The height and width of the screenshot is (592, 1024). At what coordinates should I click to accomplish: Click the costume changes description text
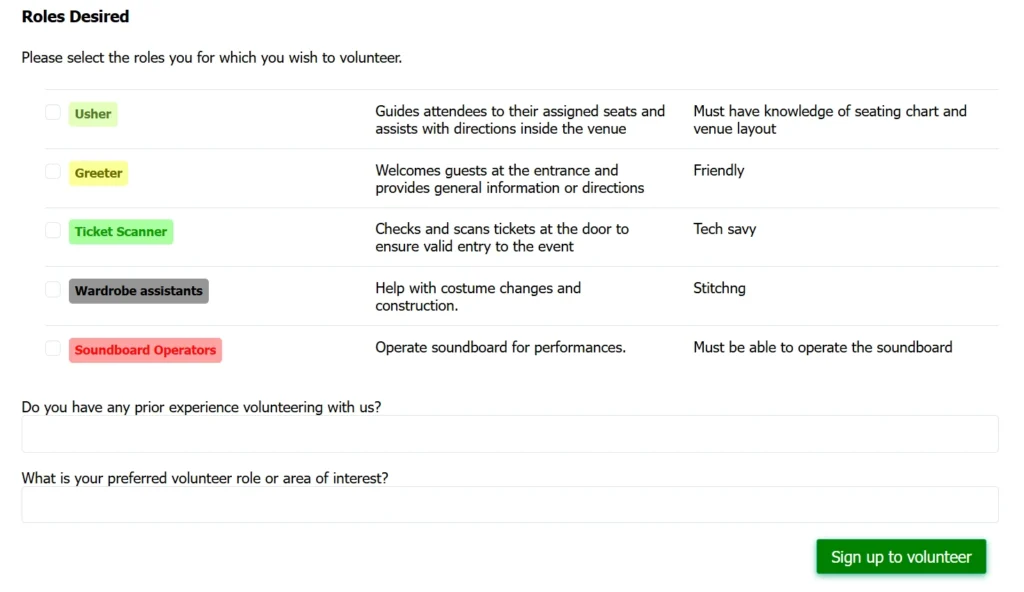[478, 297]
